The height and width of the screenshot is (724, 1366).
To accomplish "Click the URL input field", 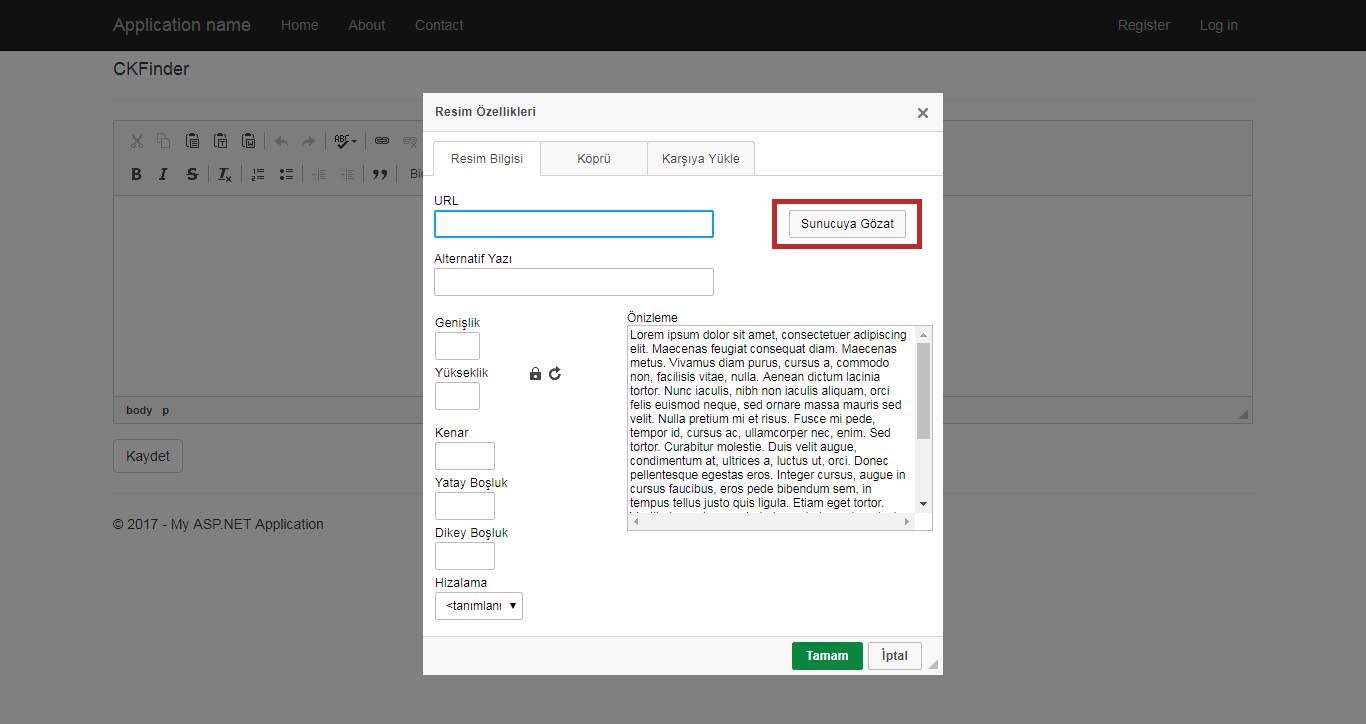I will click(573, 224).
